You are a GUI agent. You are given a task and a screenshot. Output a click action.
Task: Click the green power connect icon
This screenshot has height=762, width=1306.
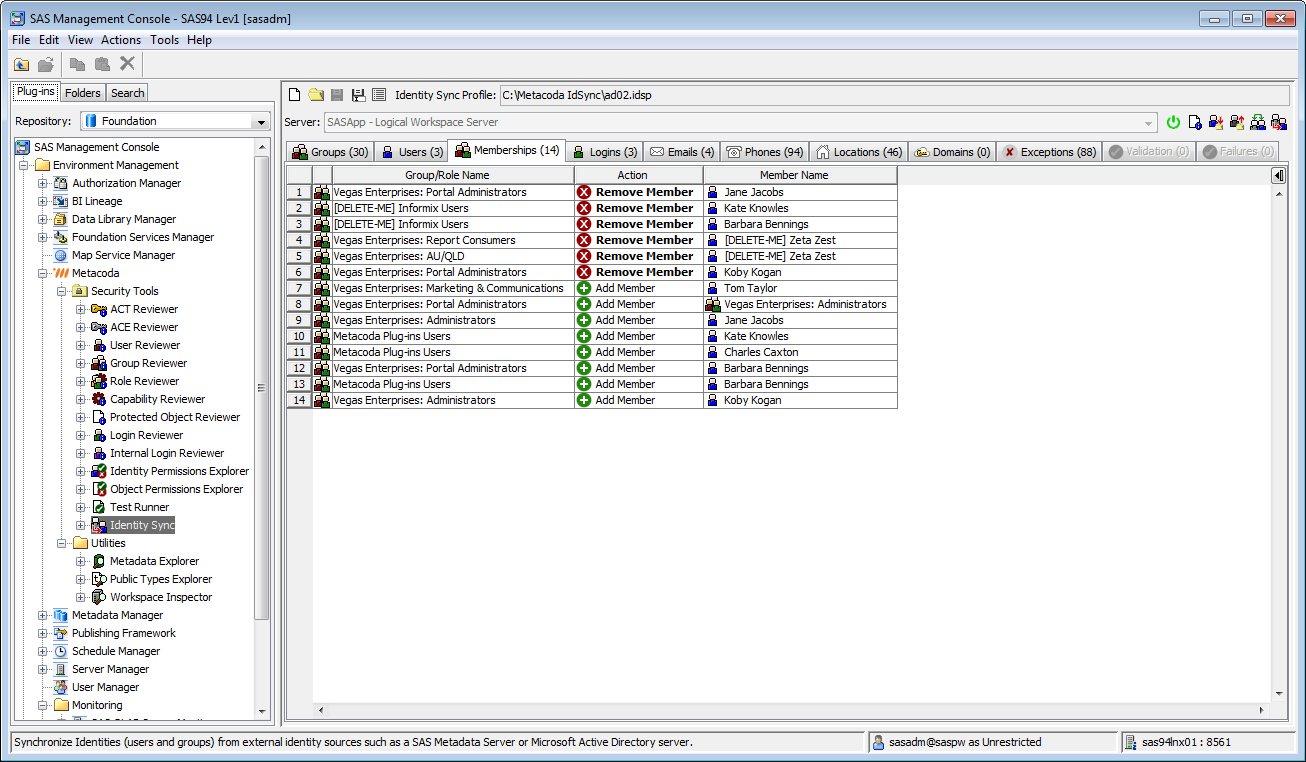point(1174,122)
